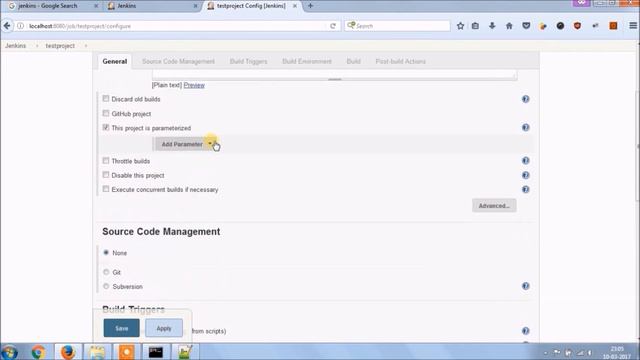Image resolution: width=640 pixels, height=360 pixels.
Task: Click the red shield extension icon
Action: (x=577, y=26)
